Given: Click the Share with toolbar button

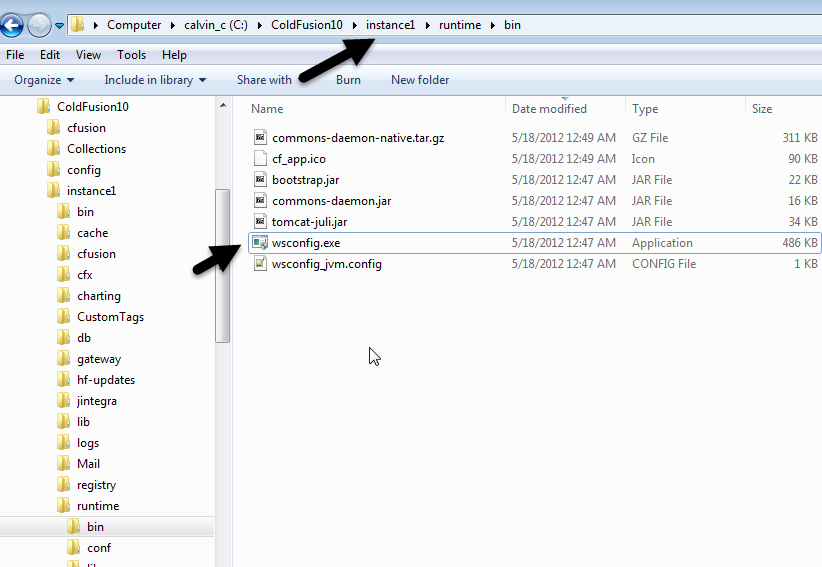Looking at the screenshot, I should 264,80.
